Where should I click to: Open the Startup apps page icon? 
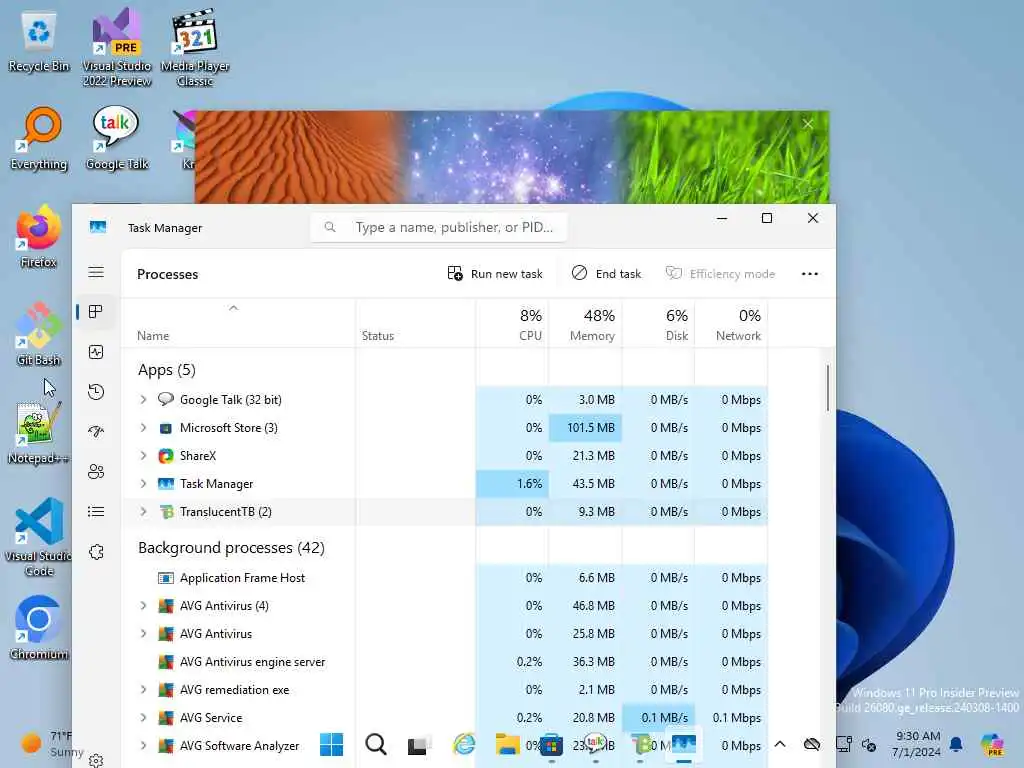coord(96,432)
